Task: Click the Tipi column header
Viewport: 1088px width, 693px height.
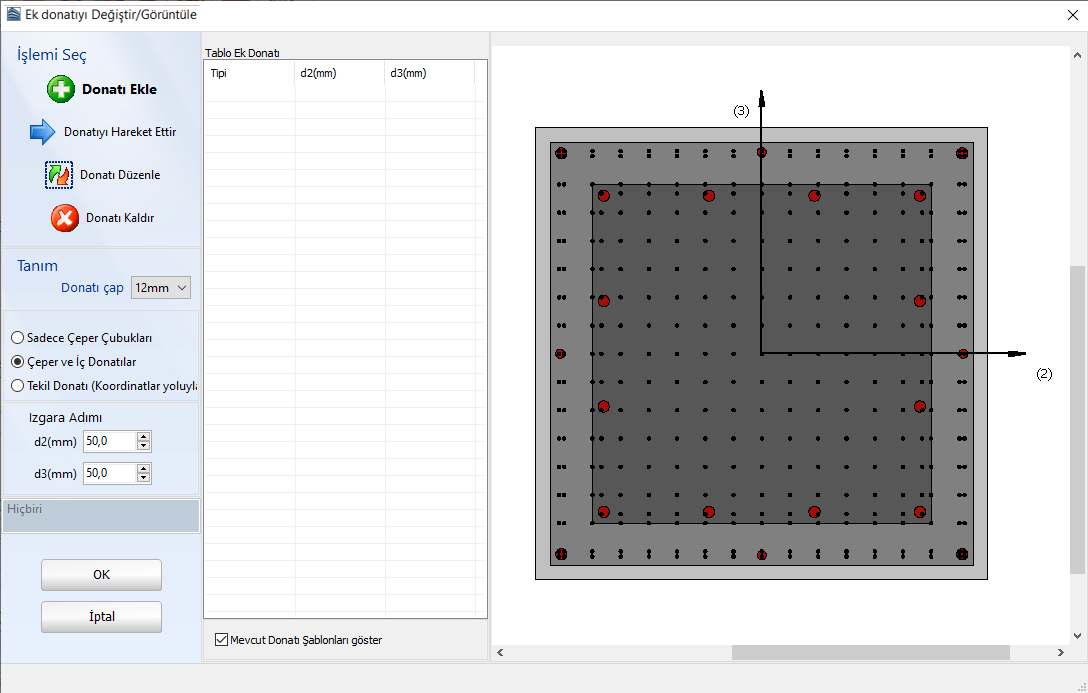Action: 248,73
